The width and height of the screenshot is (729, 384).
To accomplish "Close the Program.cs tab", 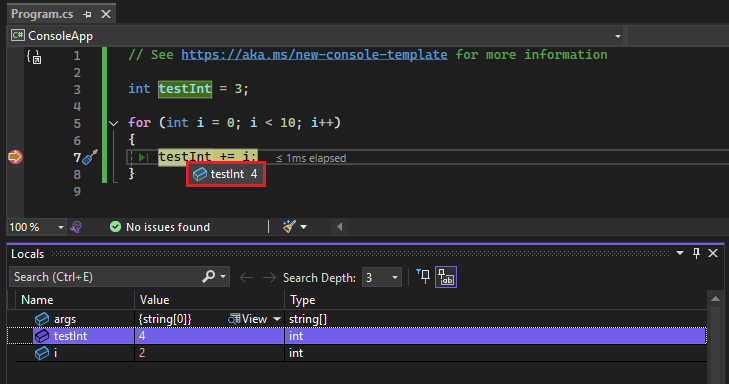I will click(x=106, y=14).
